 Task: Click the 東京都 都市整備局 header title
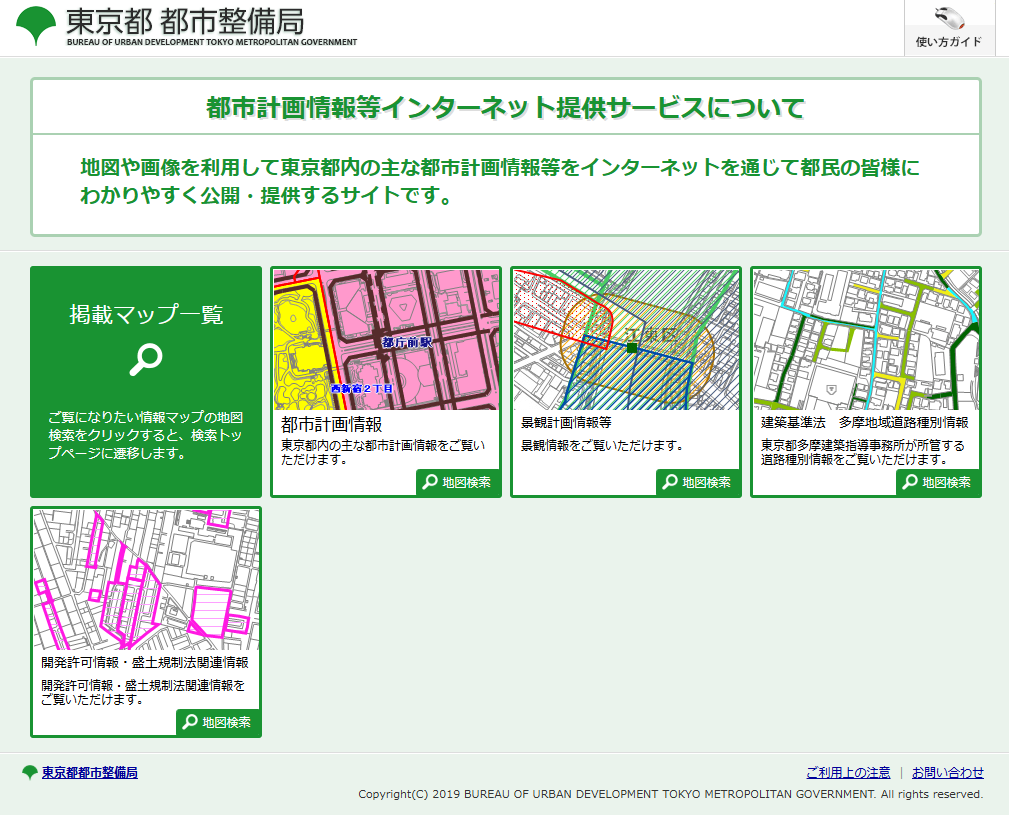(185, 21)
